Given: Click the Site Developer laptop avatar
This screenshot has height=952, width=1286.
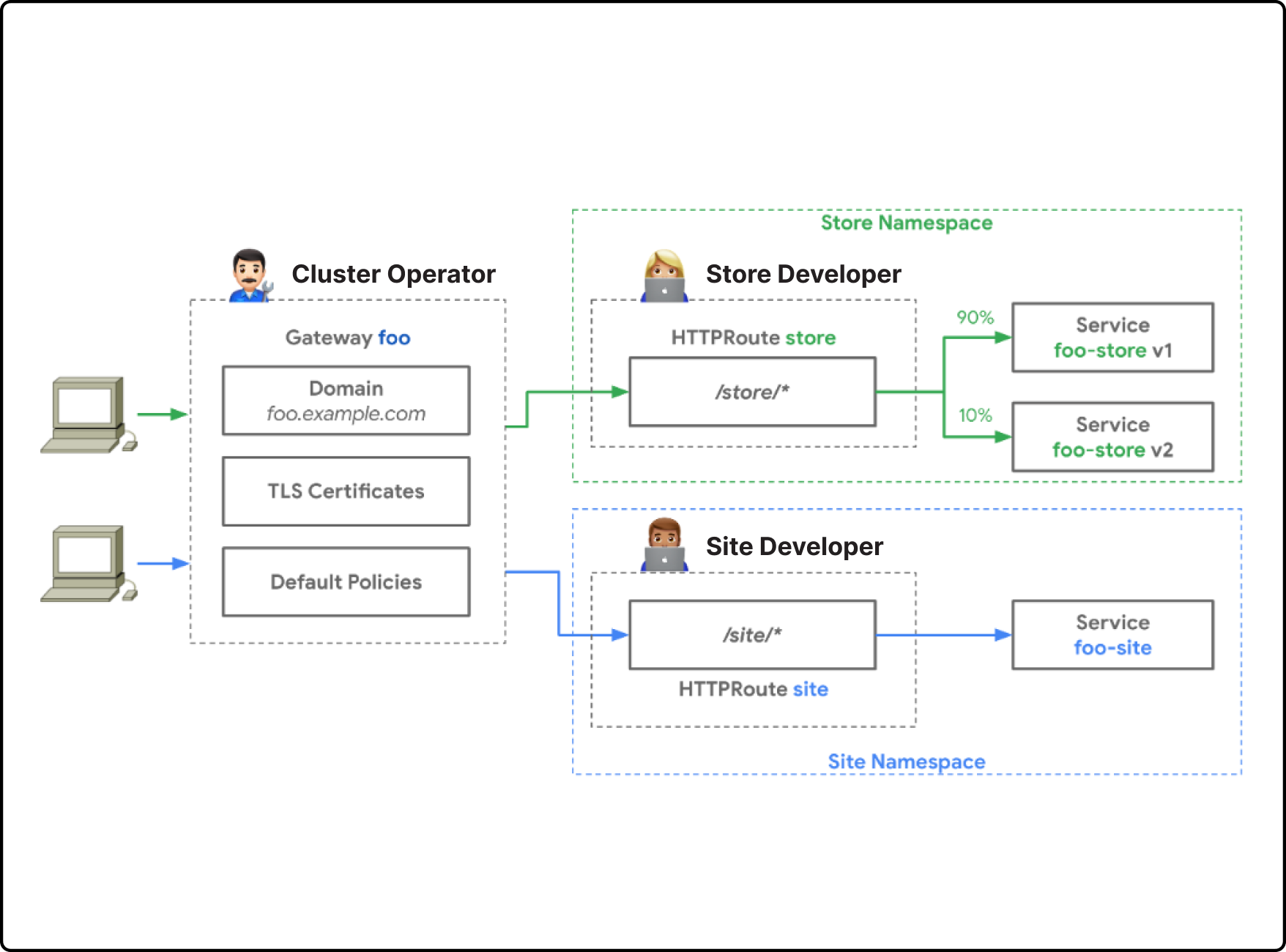Looking at the screenshot, I should (x=664, y=544).
